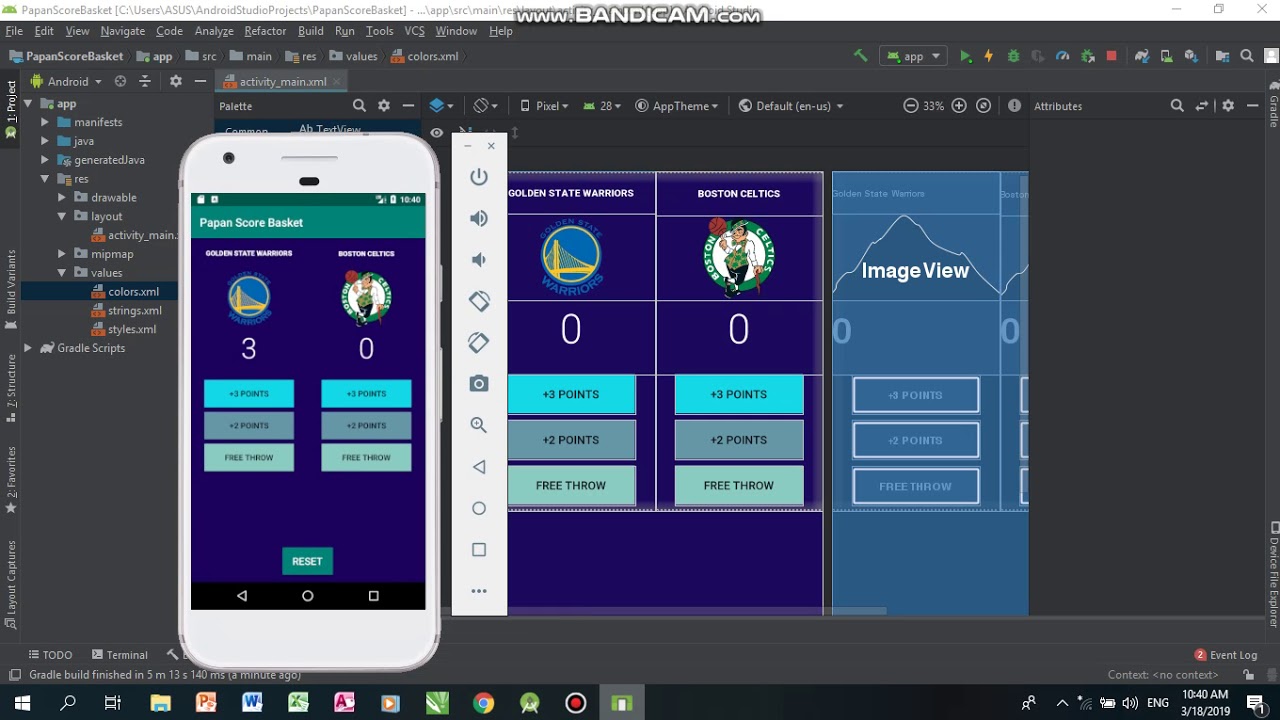1280x720 pixels.
Task: Click Attach debugger to Android process icon
Action: (1087, 56)
